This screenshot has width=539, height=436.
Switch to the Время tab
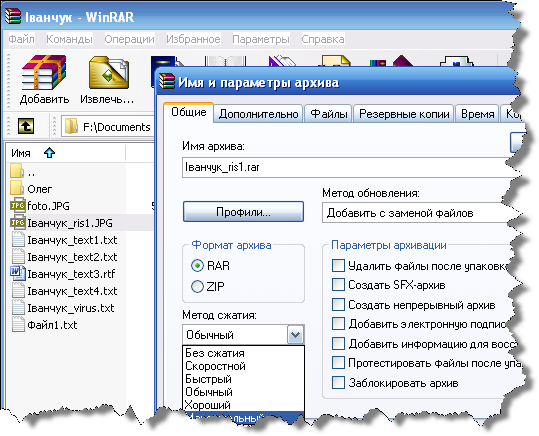pos(477,113)
